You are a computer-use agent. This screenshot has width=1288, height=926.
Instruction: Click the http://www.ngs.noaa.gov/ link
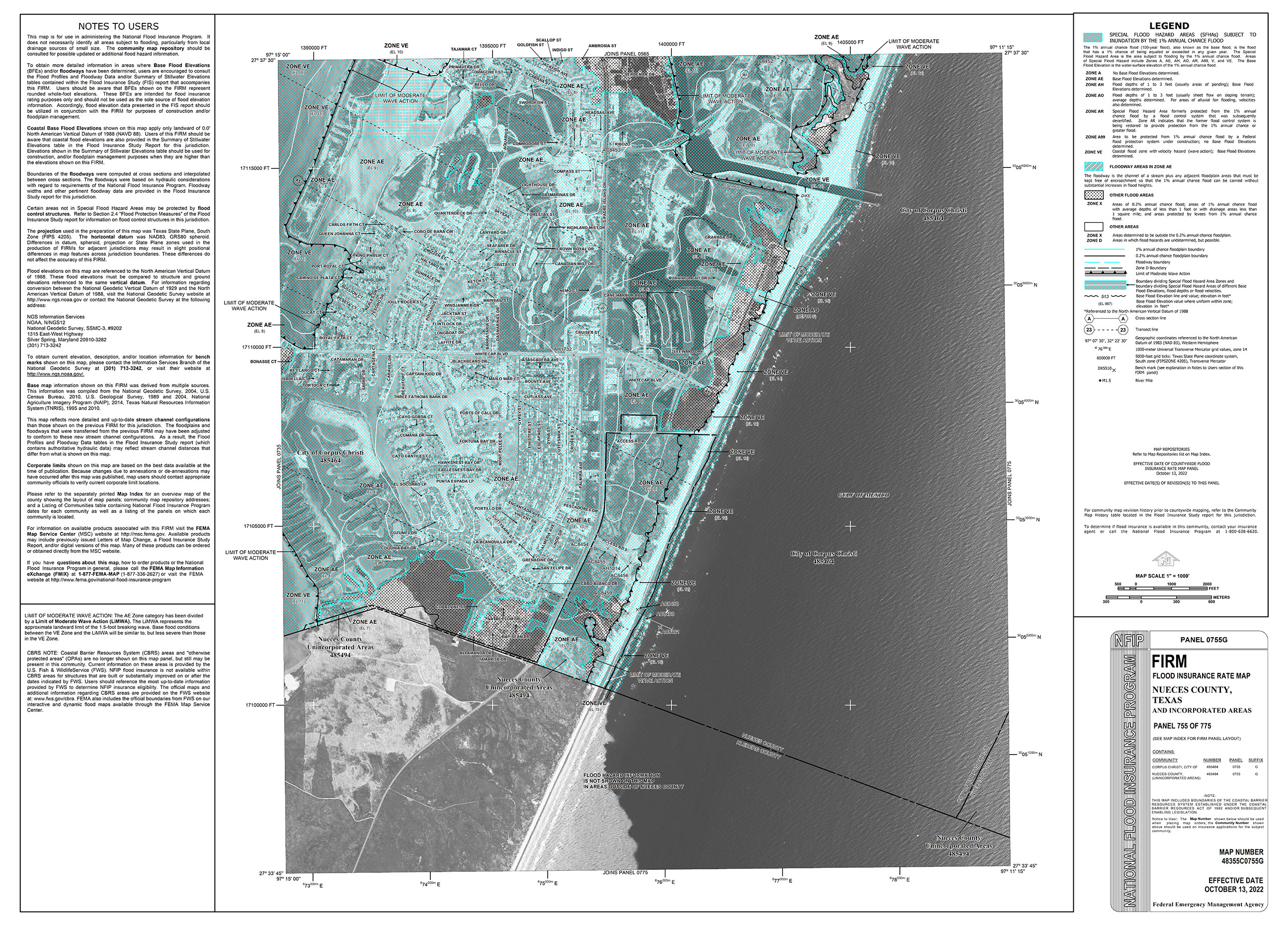click(x=55, y=374)
